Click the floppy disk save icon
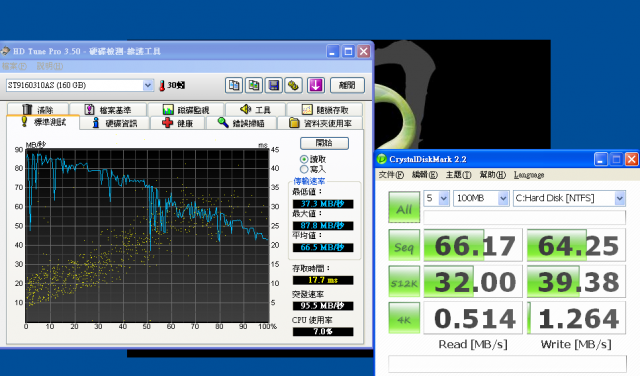This screenshot has width=640, height=376. point(273,85)
